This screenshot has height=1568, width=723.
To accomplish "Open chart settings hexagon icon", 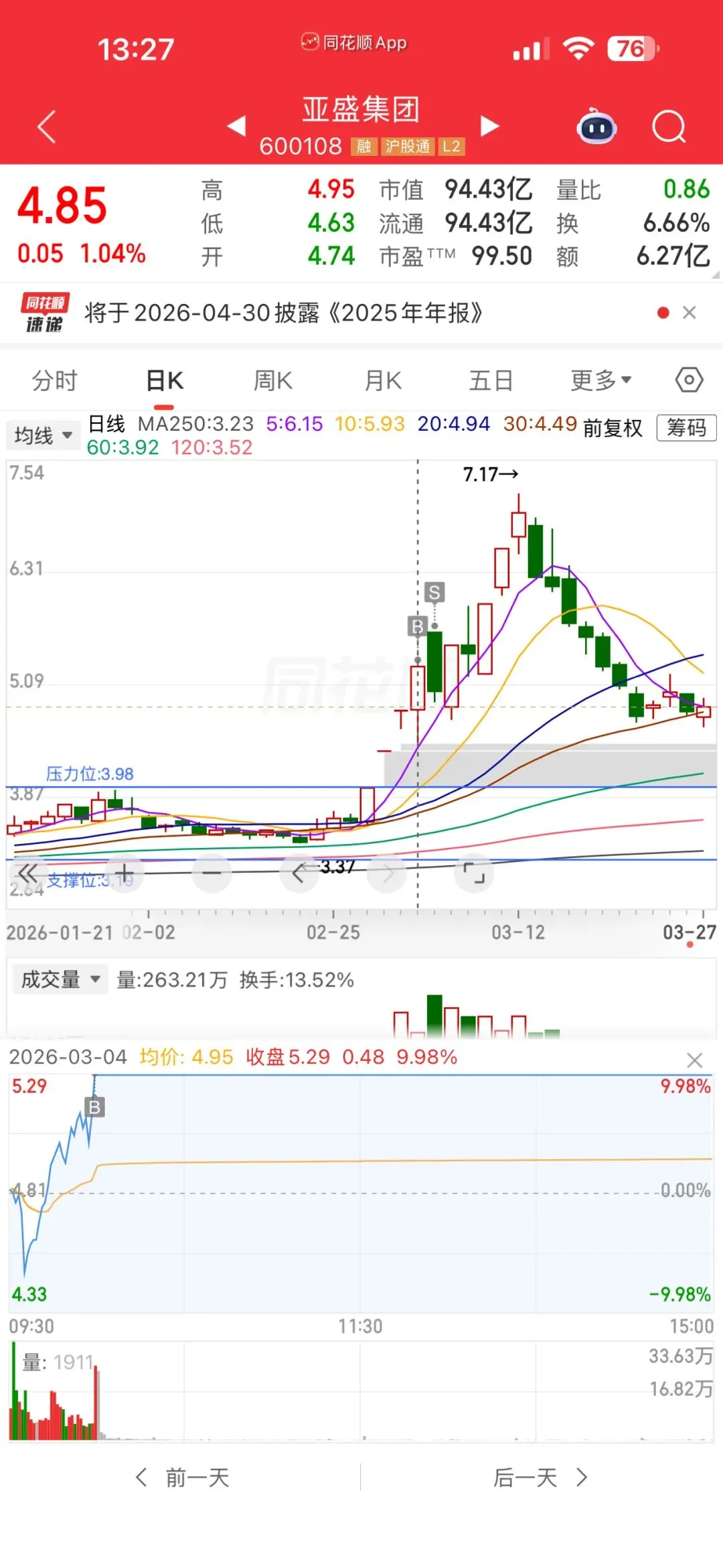I will tap(689, 380).
